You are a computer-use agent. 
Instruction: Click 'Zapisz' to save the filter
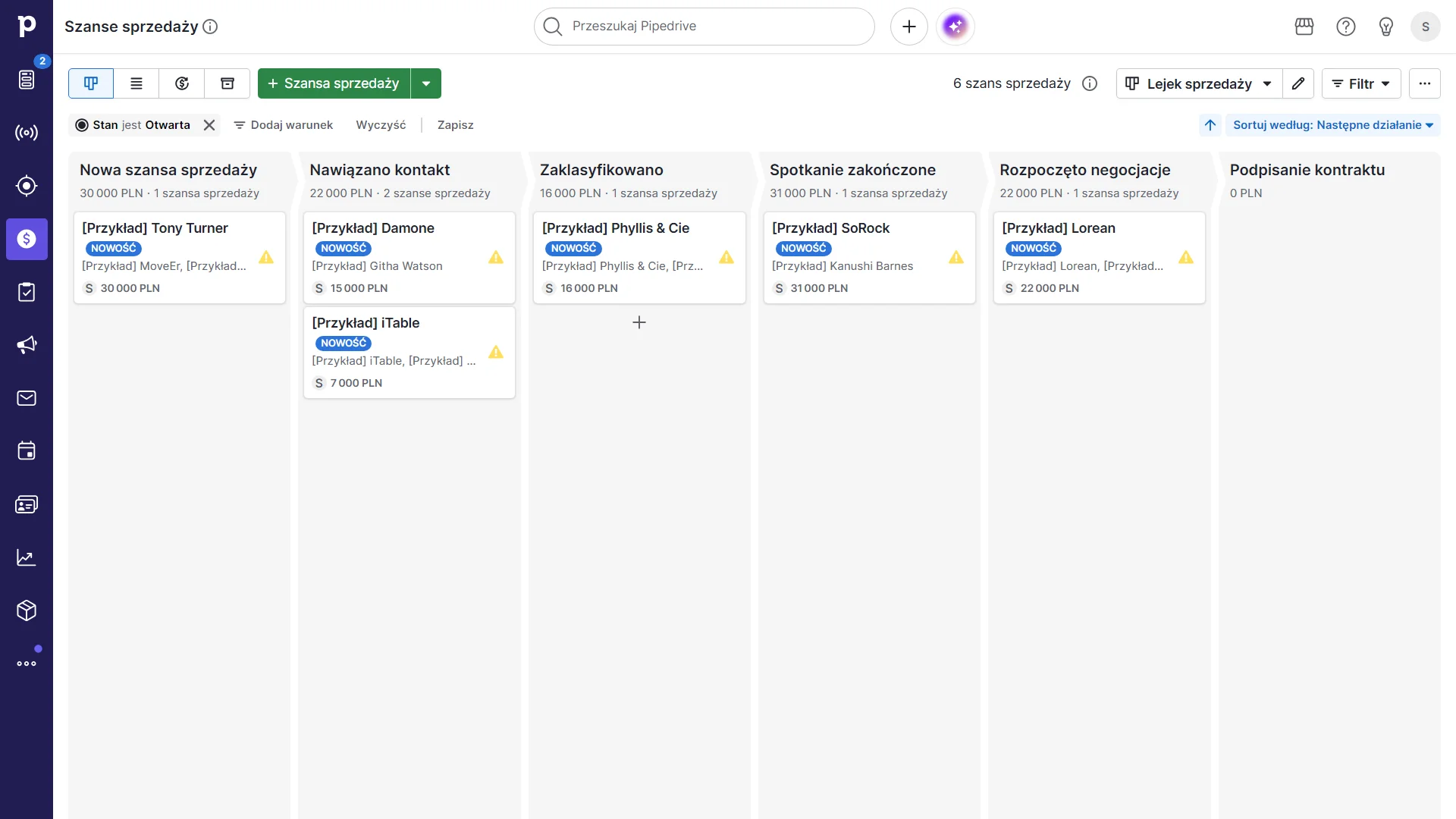pos(454,125)
